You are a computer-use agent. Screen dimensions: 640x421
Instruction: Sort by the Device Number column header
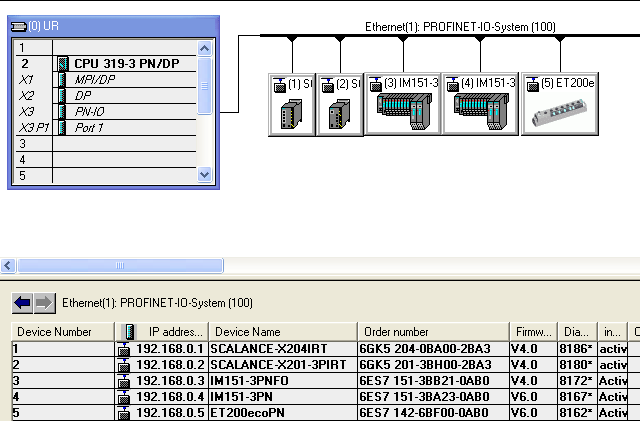63,332
